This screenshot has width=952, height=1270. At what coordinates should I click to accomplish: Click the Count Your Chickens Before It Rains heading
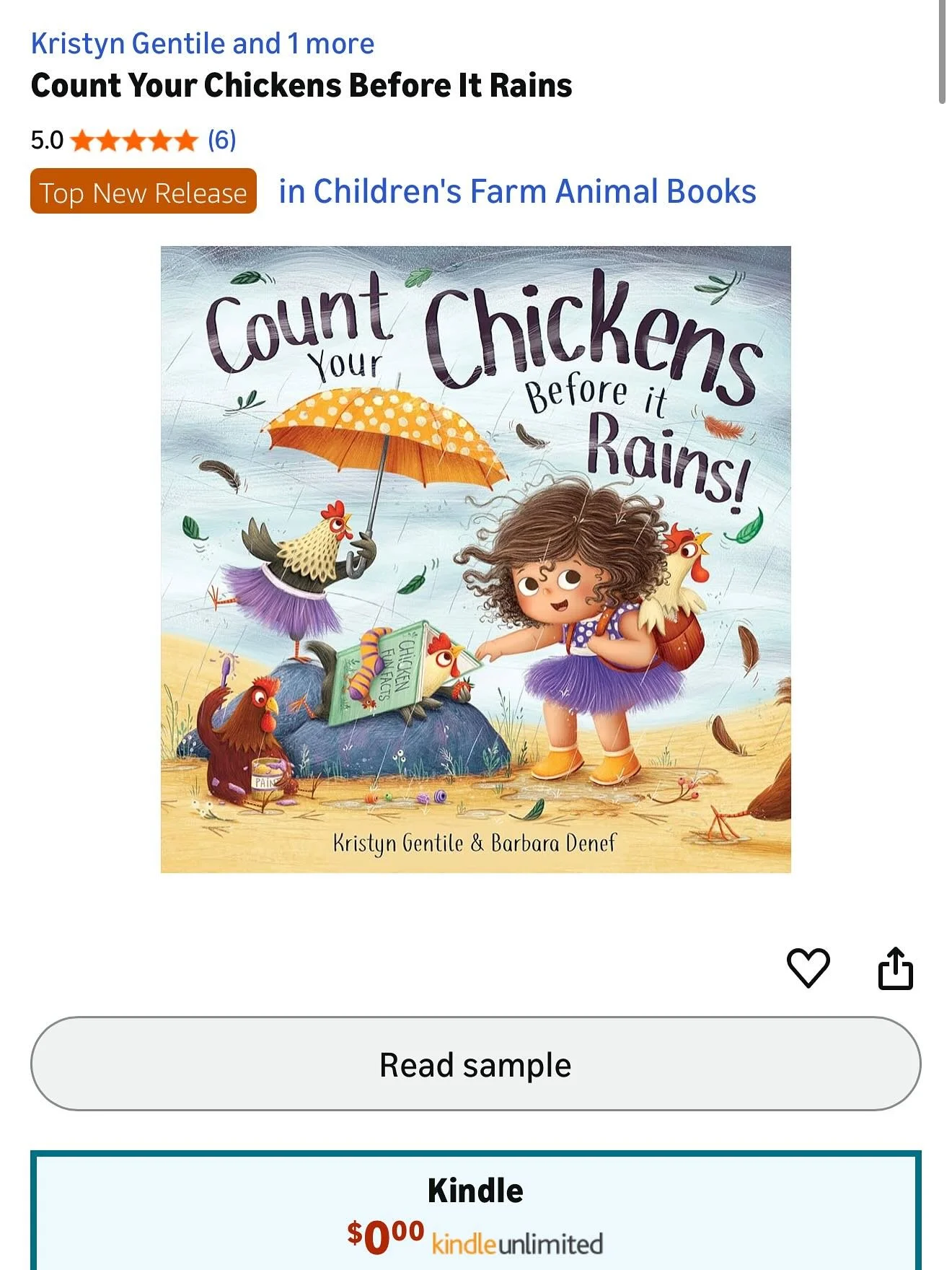301,85
